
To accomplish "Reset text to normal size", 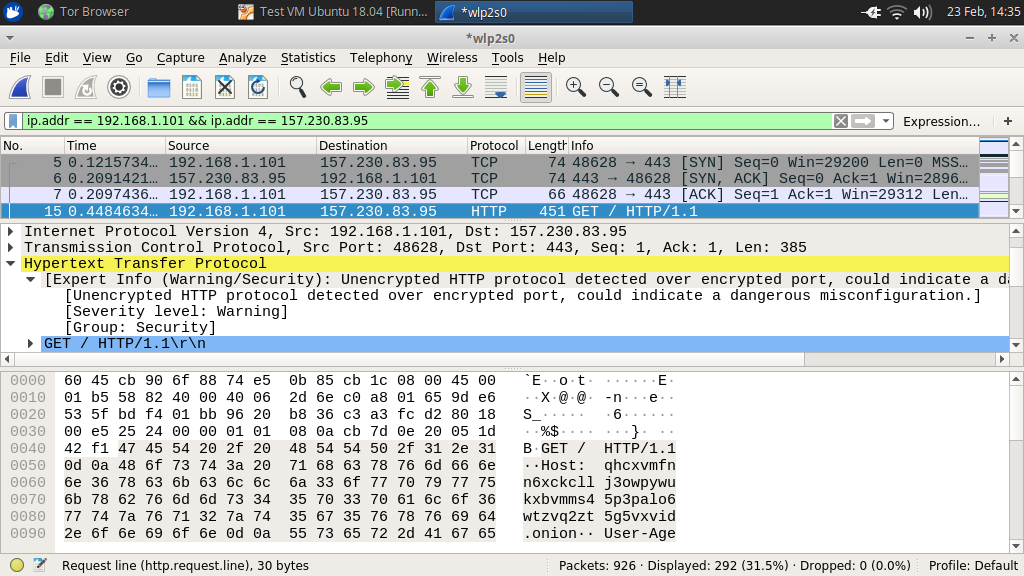I will [641, 87].
